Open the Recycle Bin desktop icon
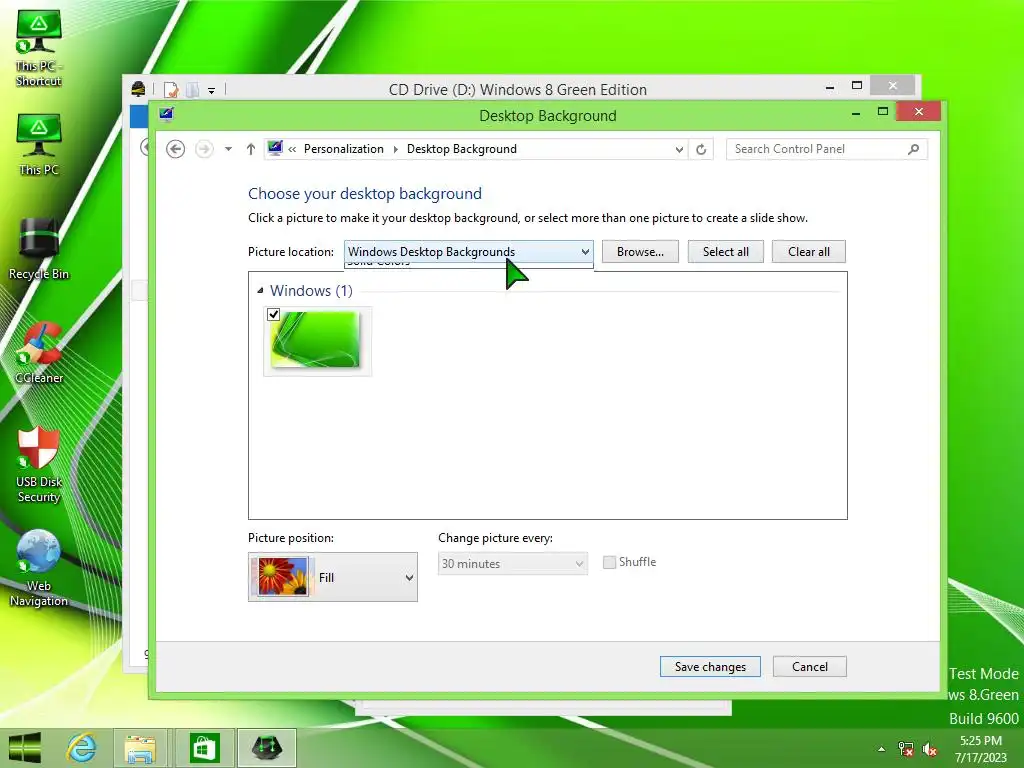 click(x=39, y=249)
